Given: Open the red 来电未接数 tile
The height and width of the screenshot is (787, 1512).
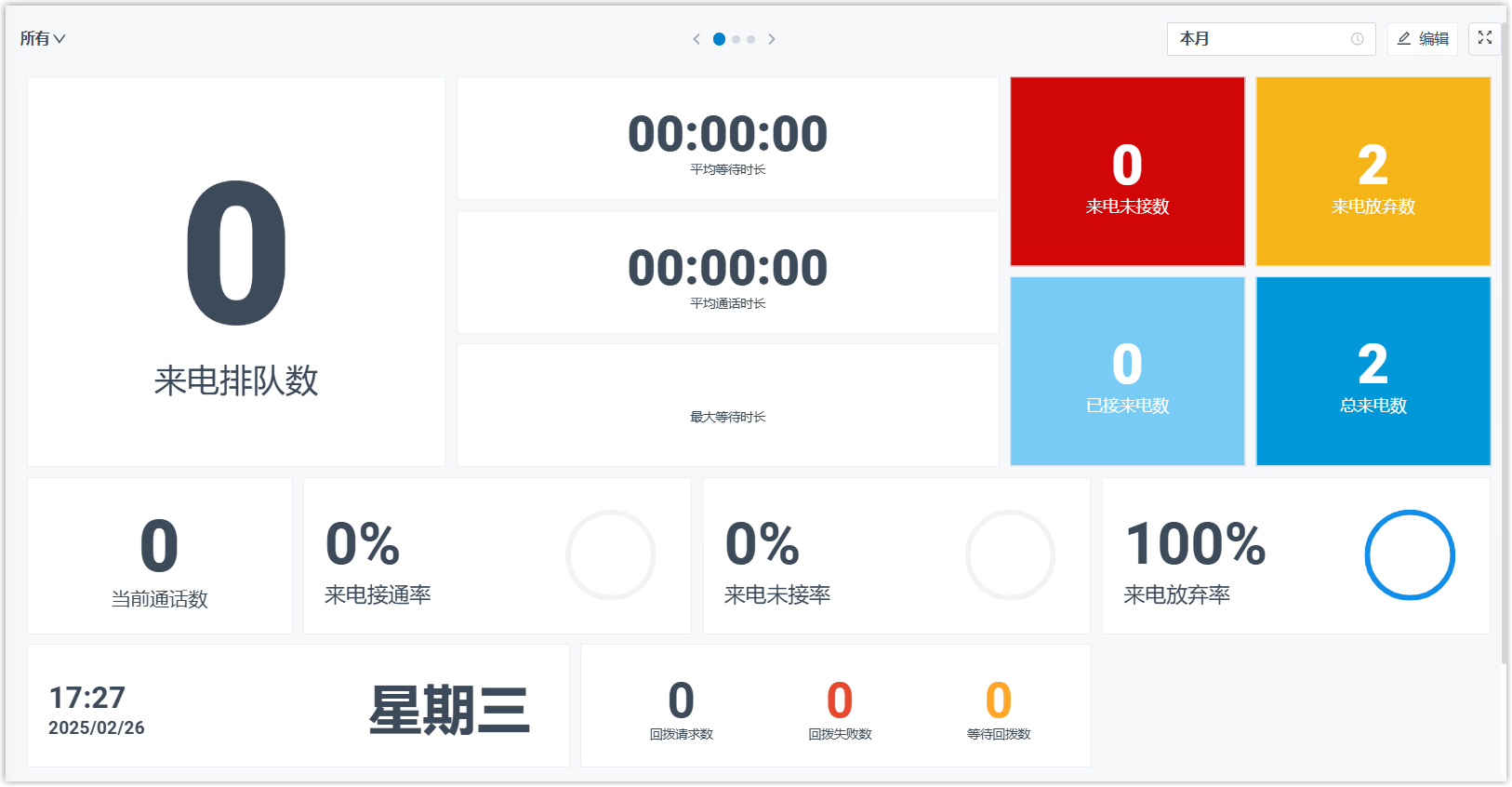Looking at the screenshot, I should (x=1127, y=172).
